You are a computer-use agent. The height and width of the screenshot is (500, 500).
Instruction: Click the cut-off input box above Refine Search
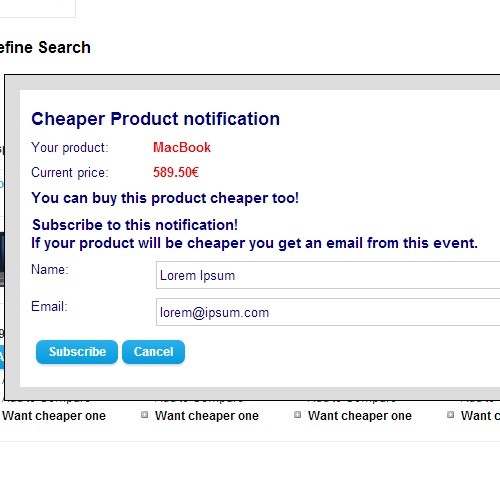(x=38, y=8)
